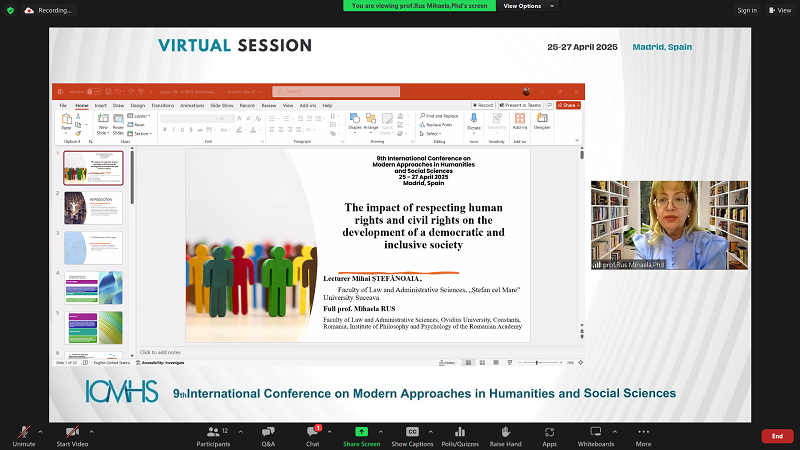Click the red End button
The width and height of the screenshot is (800, 450).
point(776,436)
